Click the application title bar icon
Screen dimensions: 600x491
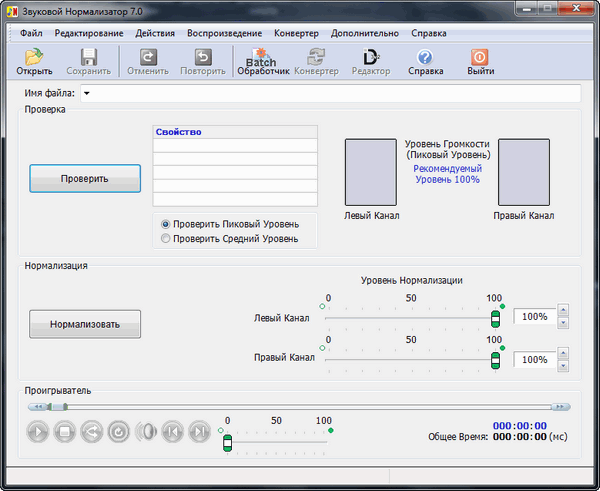coord(12,11)
